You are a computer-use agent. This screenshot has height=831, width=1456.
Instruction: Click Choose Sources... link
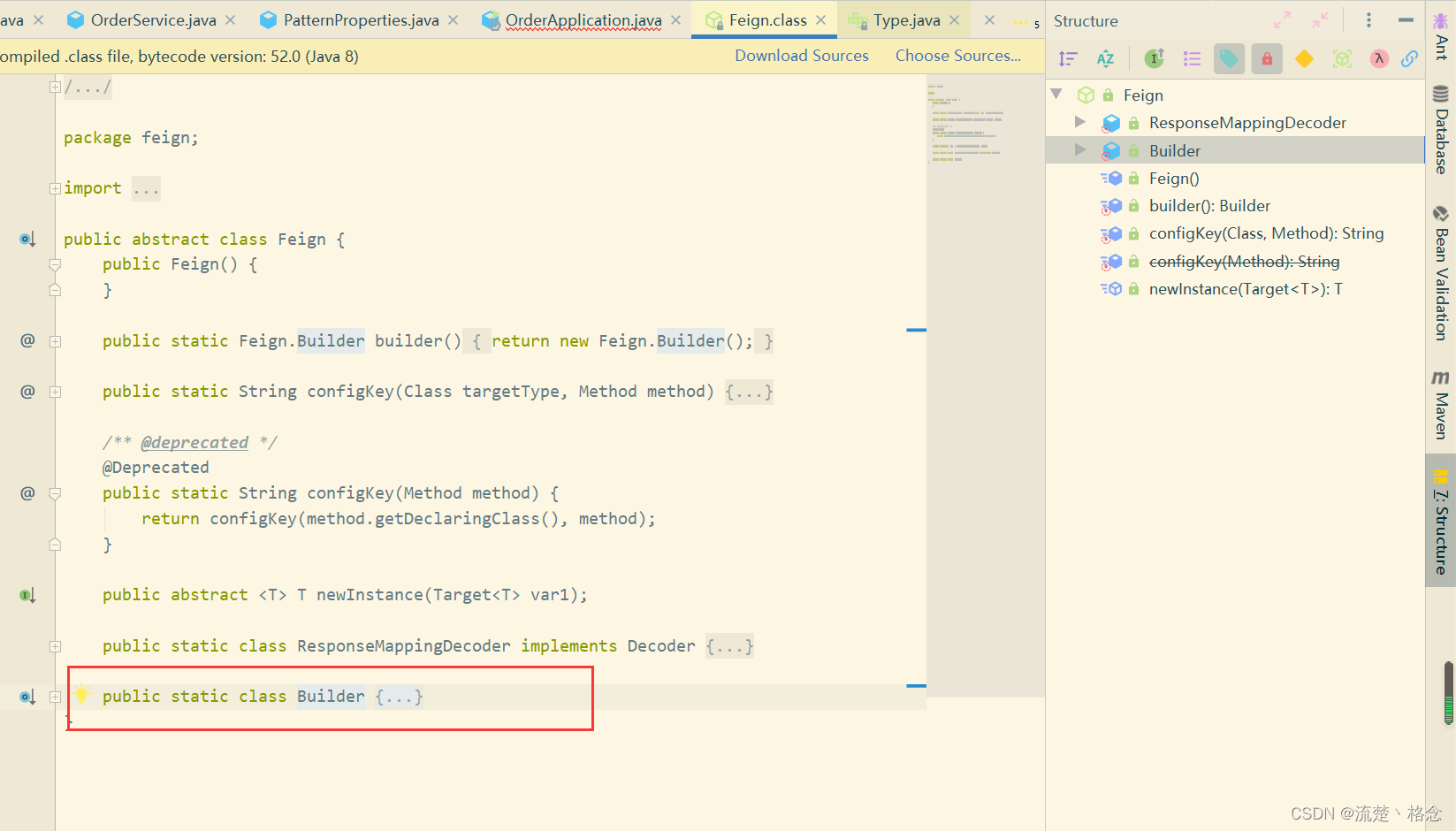[x=958, y=56]
